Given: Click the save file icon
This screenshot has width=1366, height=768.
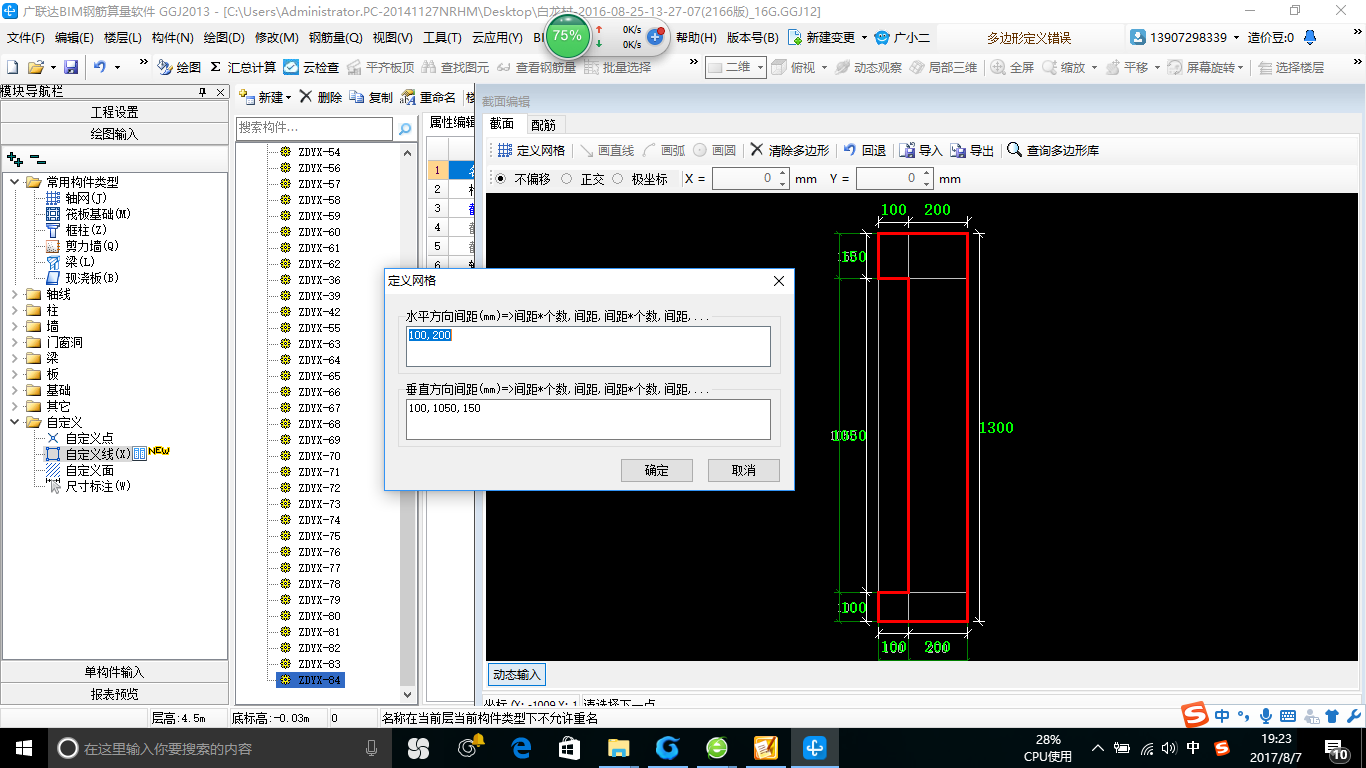Looking at the screenshot, I should tap(71, 67).
